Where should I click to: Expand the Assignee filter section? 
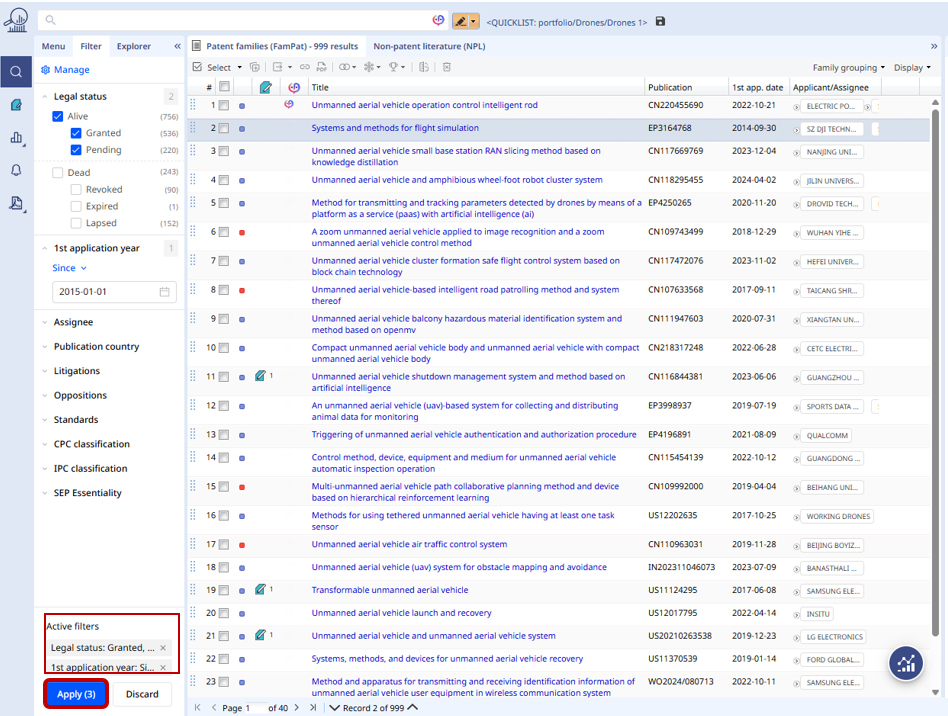73,322
